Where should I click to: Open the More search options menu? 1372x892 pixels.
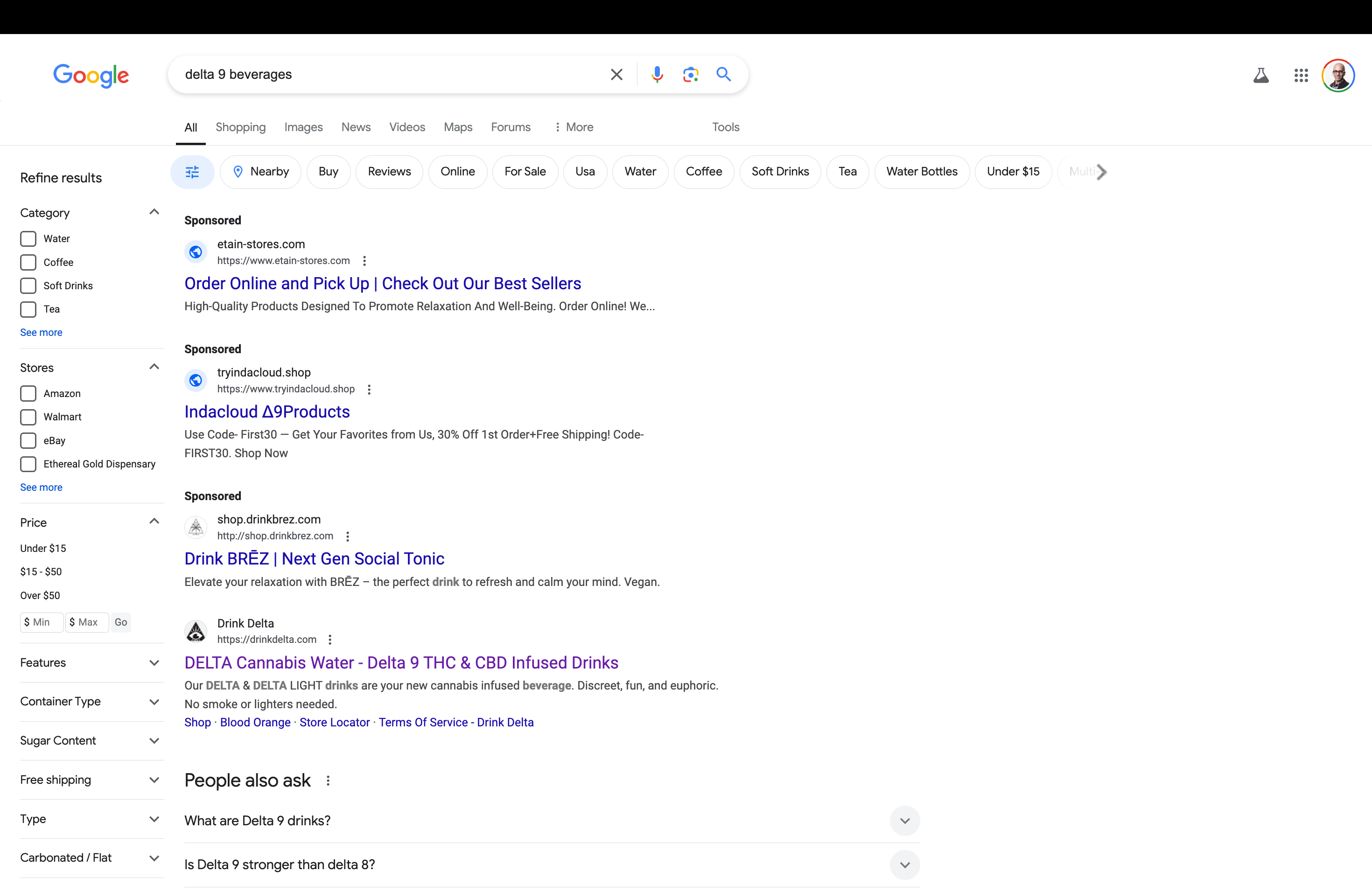tap(574, 127)
